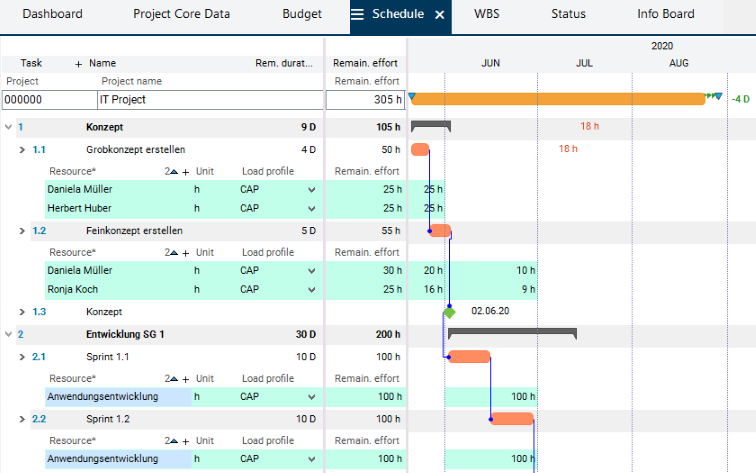
Task: Switch to the Budget tab
Action: point(301,15)
